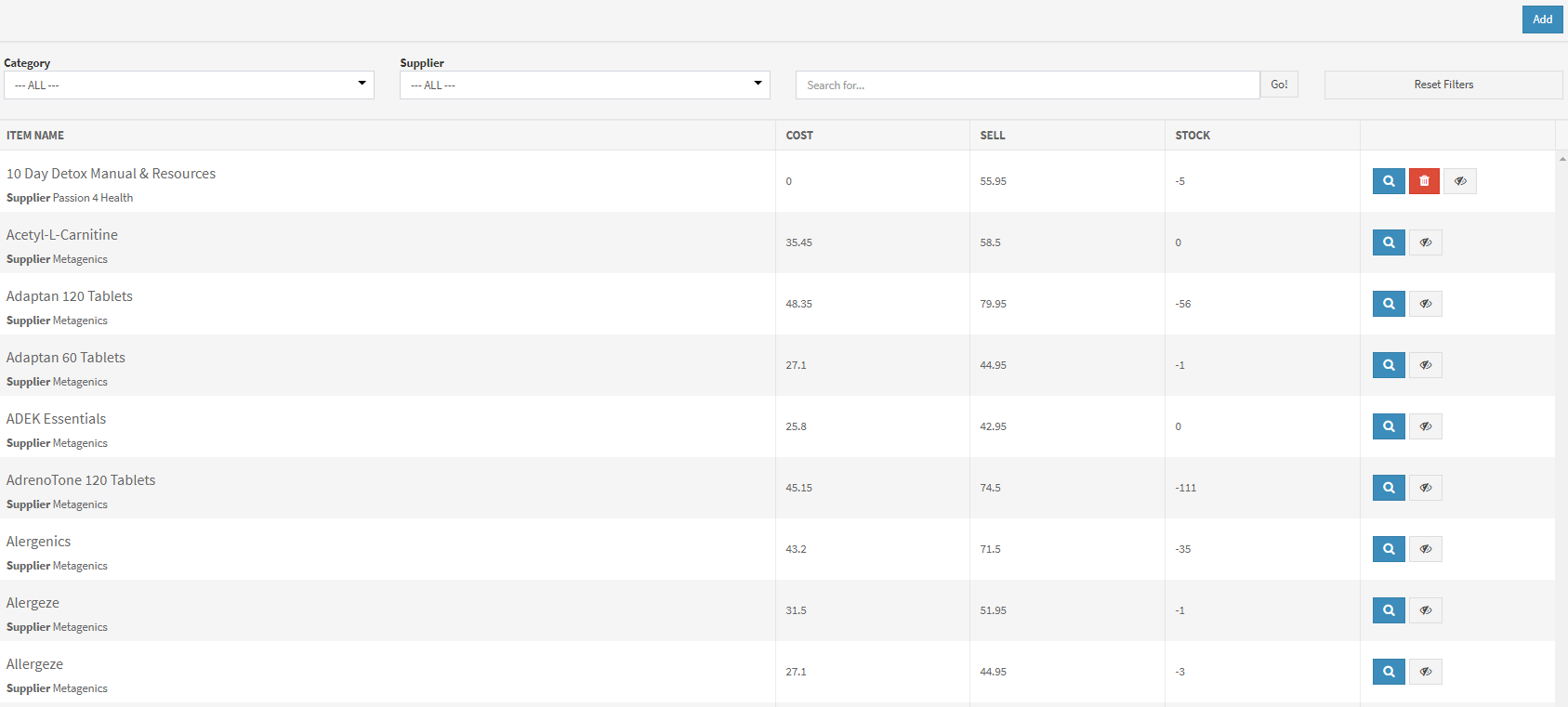The image size is (1568, 707).
Task: Click Supplier Passion 4 Health text
Action: tap(70, 198)
